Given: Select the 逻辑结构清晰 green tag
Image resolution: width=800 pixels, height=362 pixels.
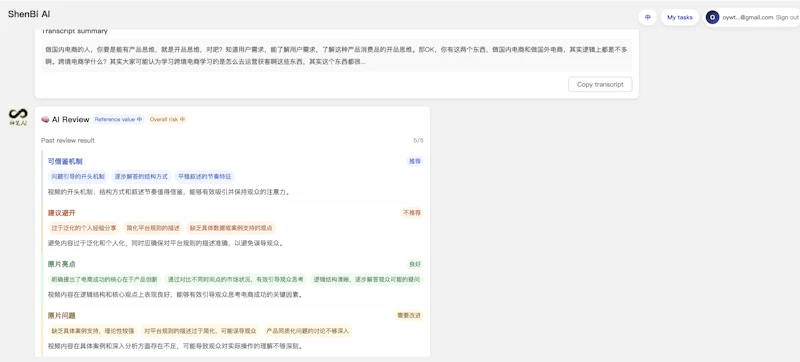Looking at the screenshot, I should click(366, 279).
